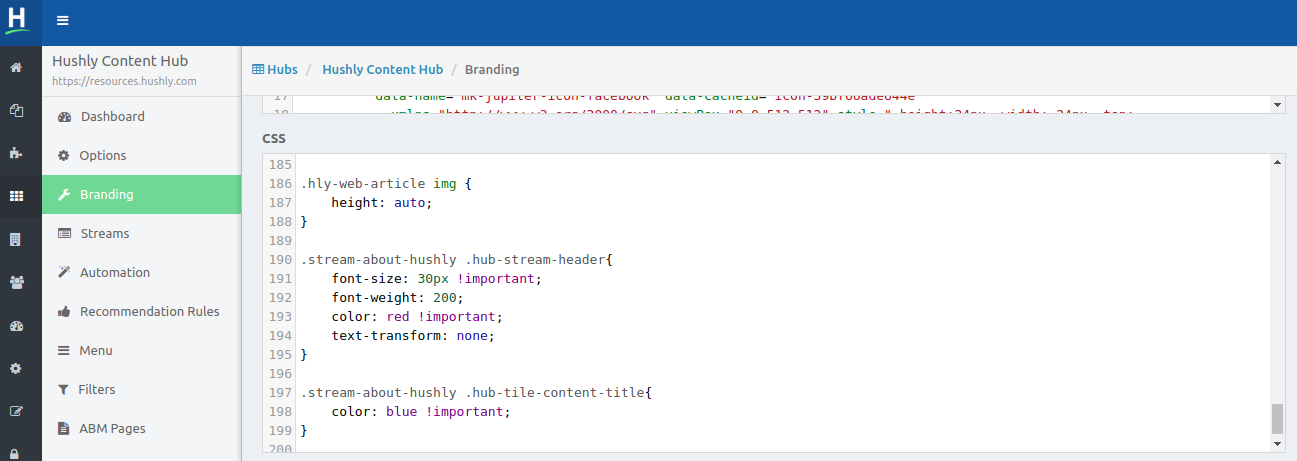Place cursor on color: red line
This screenshot has width=1297, height=461.
417,317
